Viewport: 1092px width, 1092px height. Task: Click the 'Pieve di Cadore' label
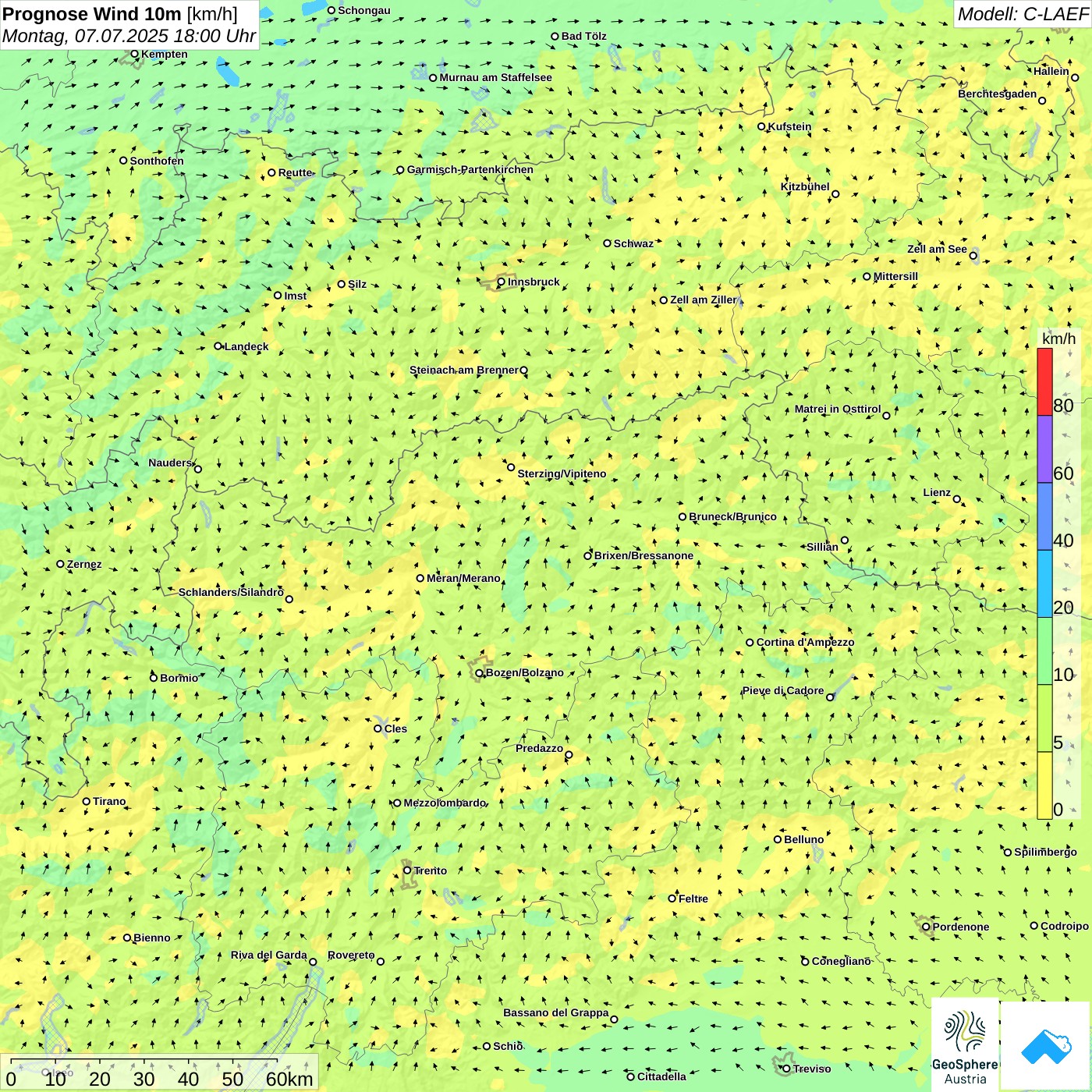point(783,690)
